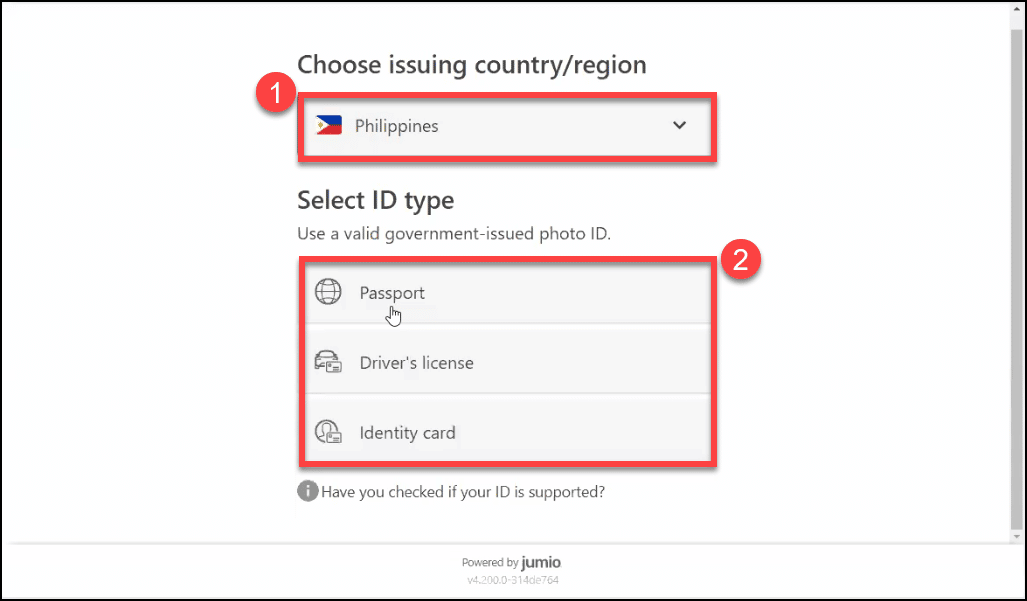This screenshot has height=601, width=1027.
Task: Expand the country list with chevron arrow
Action: click(680, 126)
